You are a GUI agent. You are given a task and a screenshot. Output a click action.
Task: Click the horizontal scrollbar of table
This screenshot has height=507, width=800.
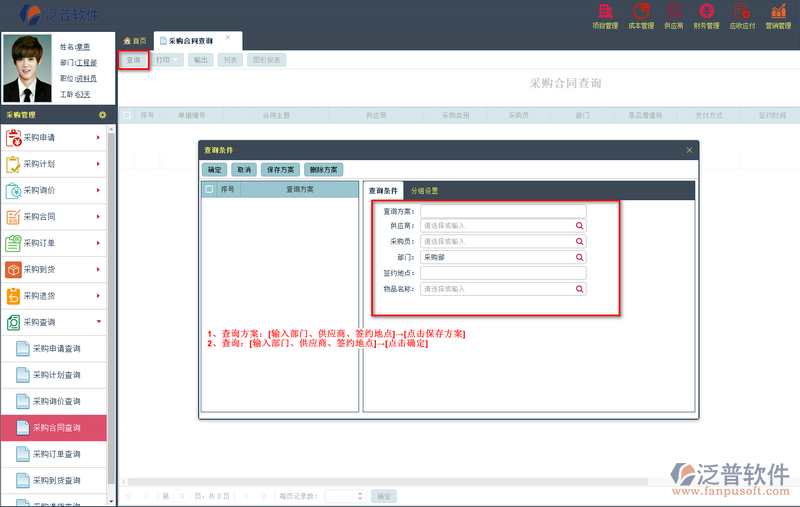388,481
